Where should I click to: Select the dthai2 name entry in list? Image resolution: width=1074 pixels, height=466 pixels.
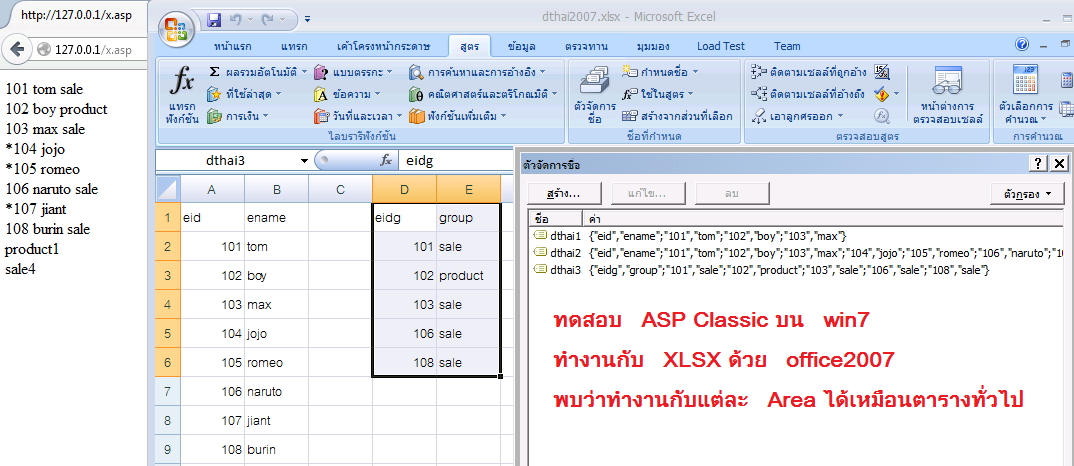[x=565, y=252]
